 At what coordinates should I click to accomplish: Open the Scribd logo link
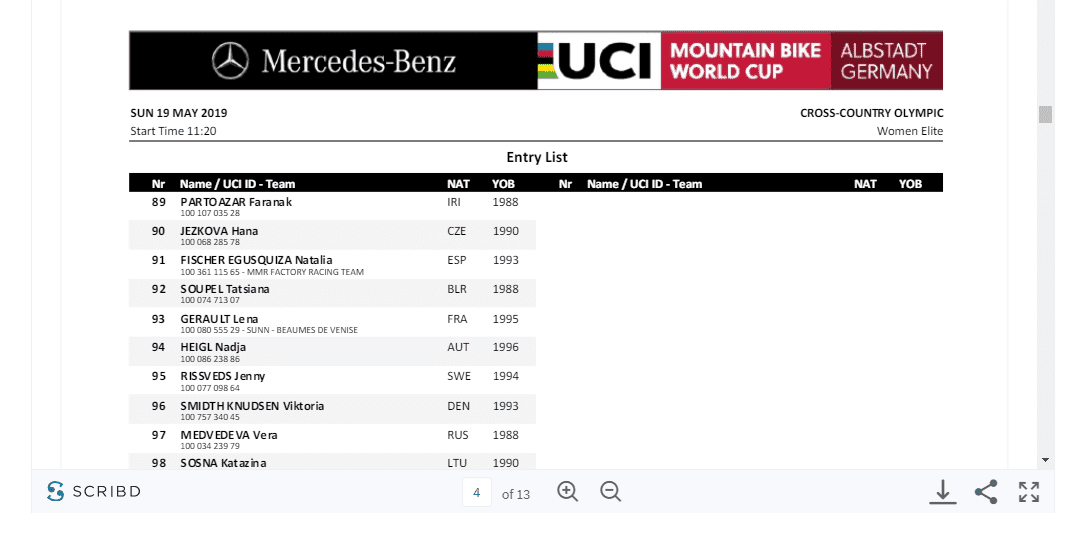94,492
